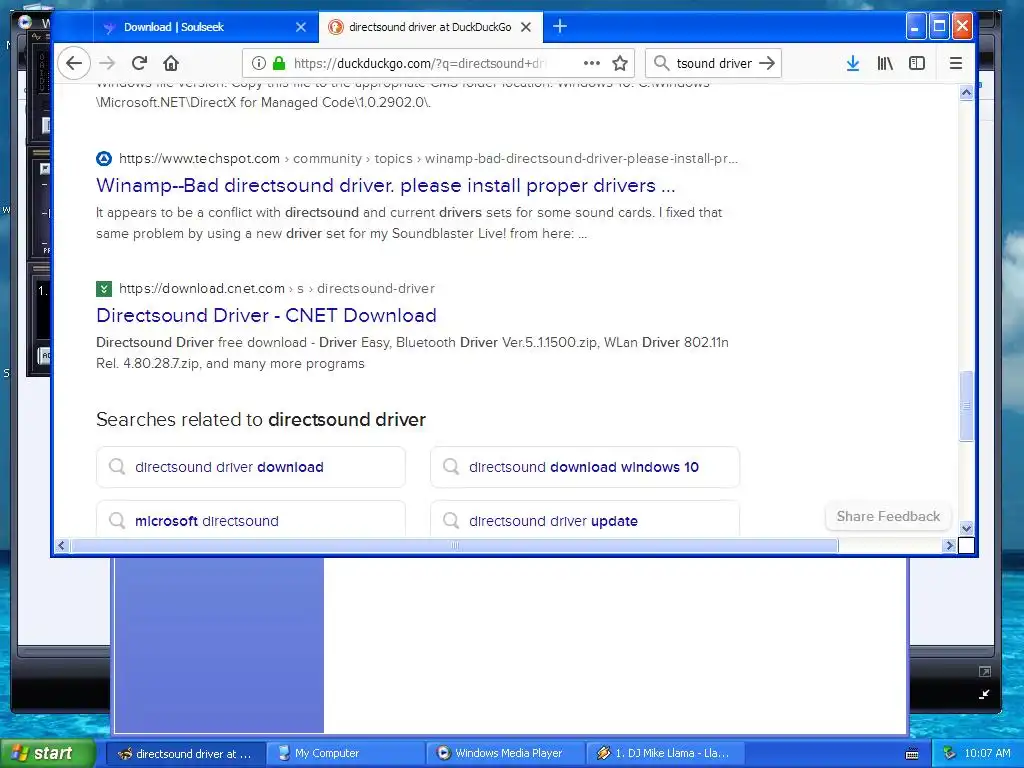Click the diagonal arrow icon in Media Player window
Image resolution: width=1024 pixels, height=768 pixels.
point(984,694)
